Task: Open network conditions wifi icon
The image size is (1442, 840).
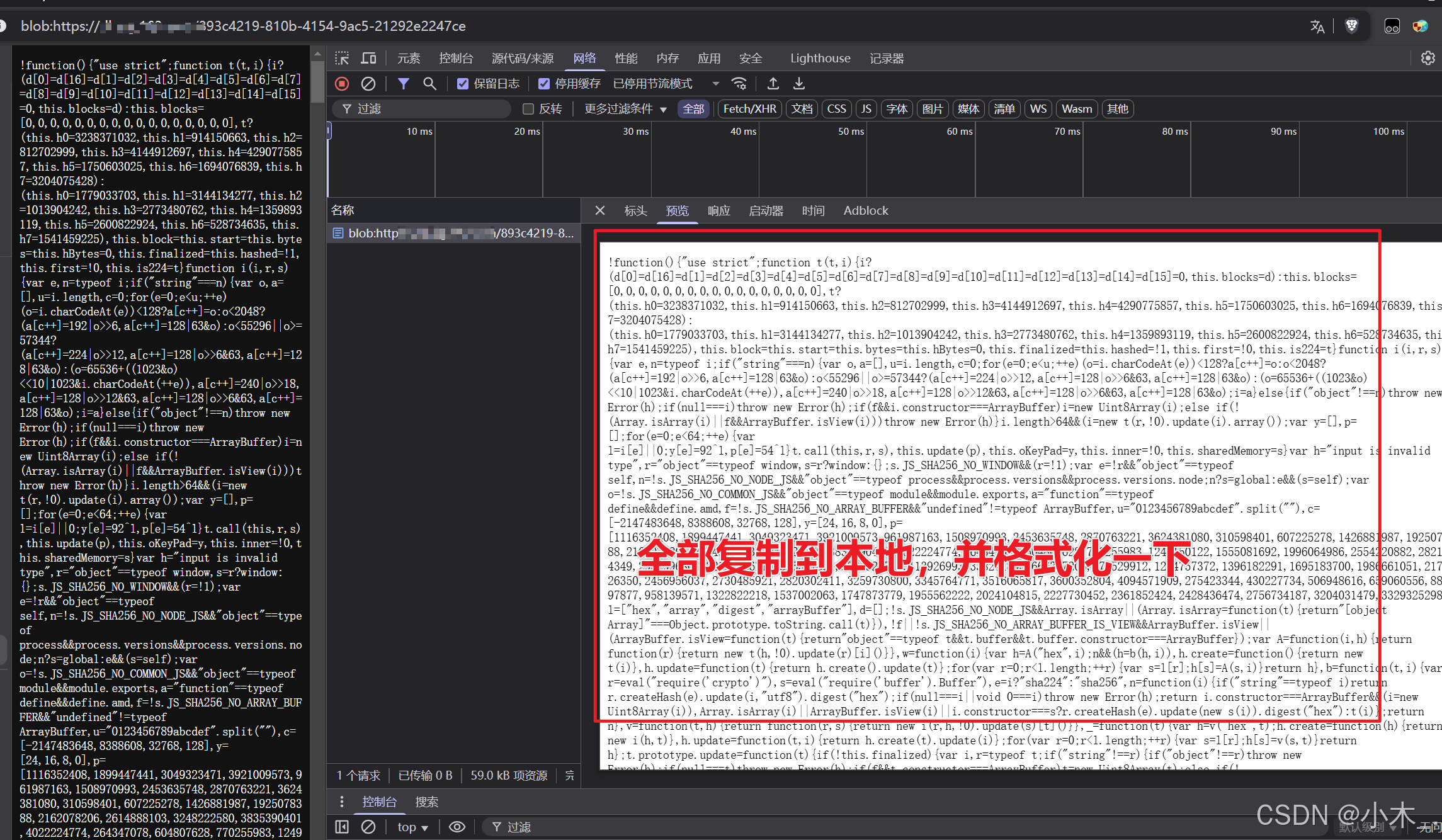Action: click(x=739, y=84)
